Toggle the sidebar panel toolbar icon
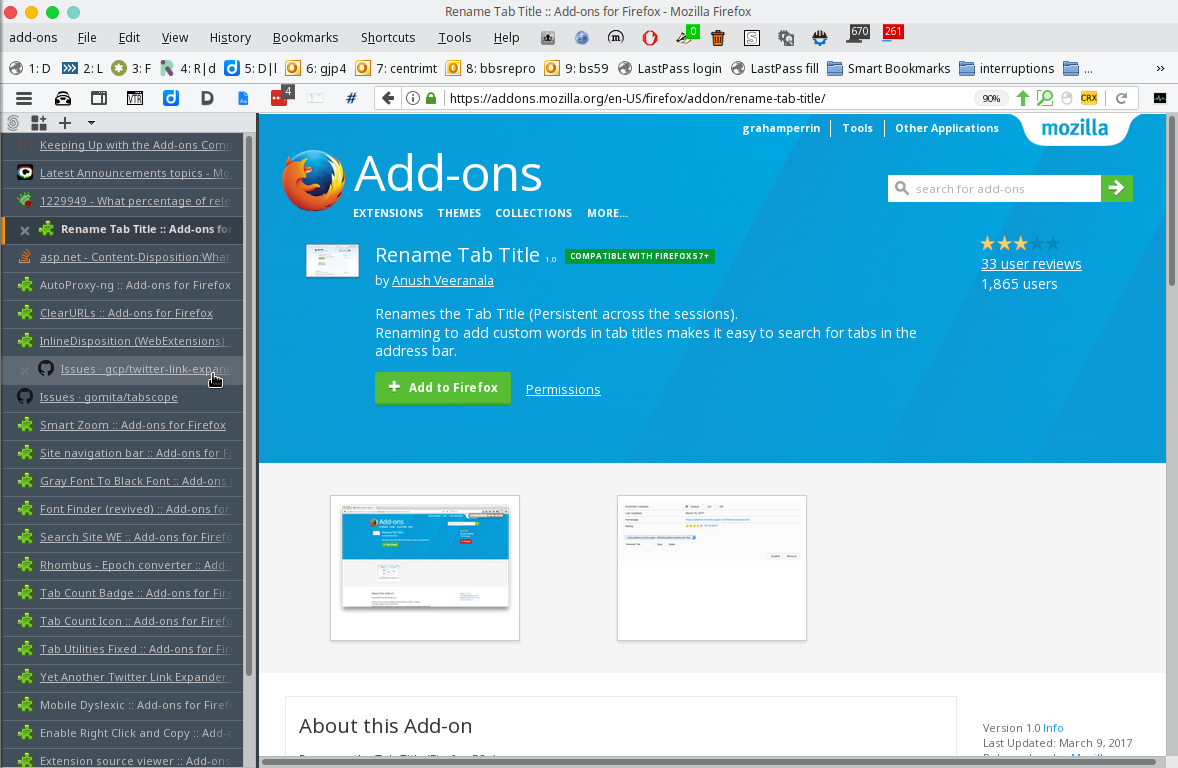The width and height of the screenshot is (1178, 768). tap(98, 98)
